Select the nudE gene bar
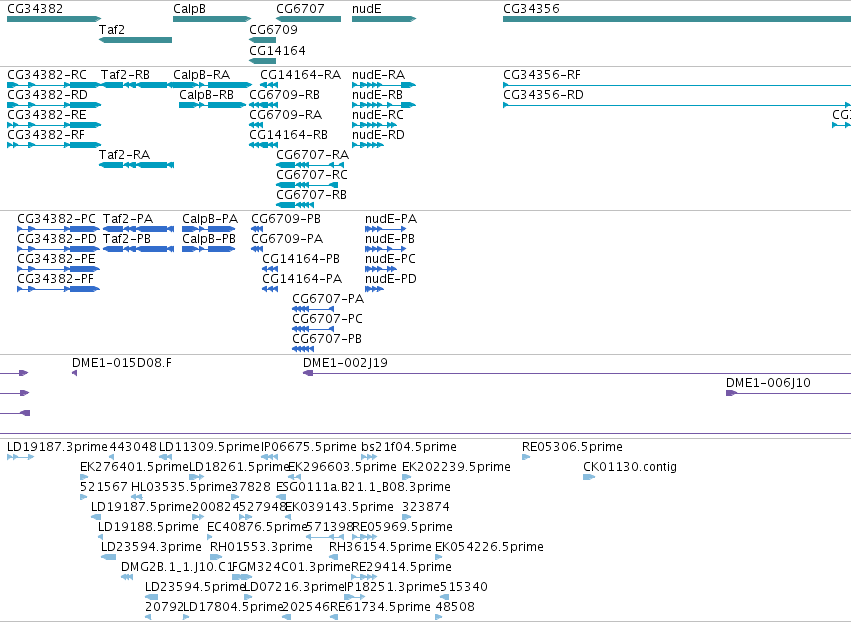The height and width of the screenshot is (622, 851). [384, 19]
